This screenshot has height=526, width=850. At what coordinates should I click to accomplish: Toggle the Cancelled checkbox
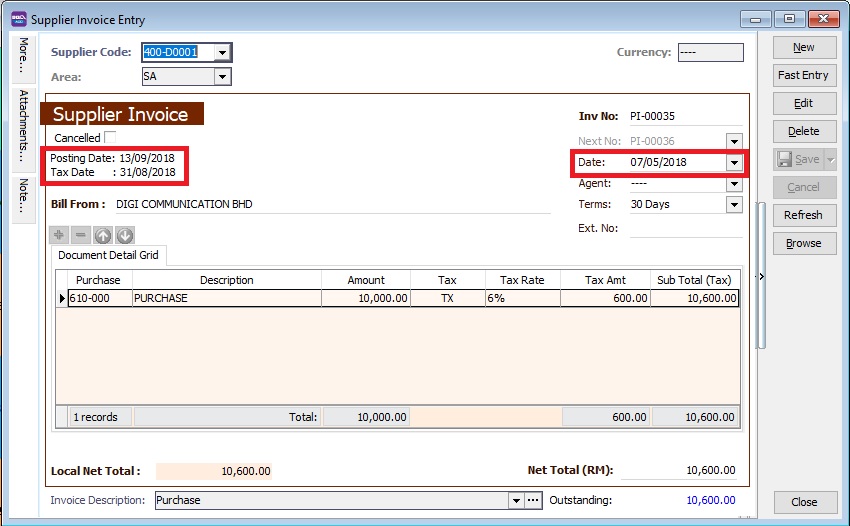pyautogui.click(x=111, y=138)
